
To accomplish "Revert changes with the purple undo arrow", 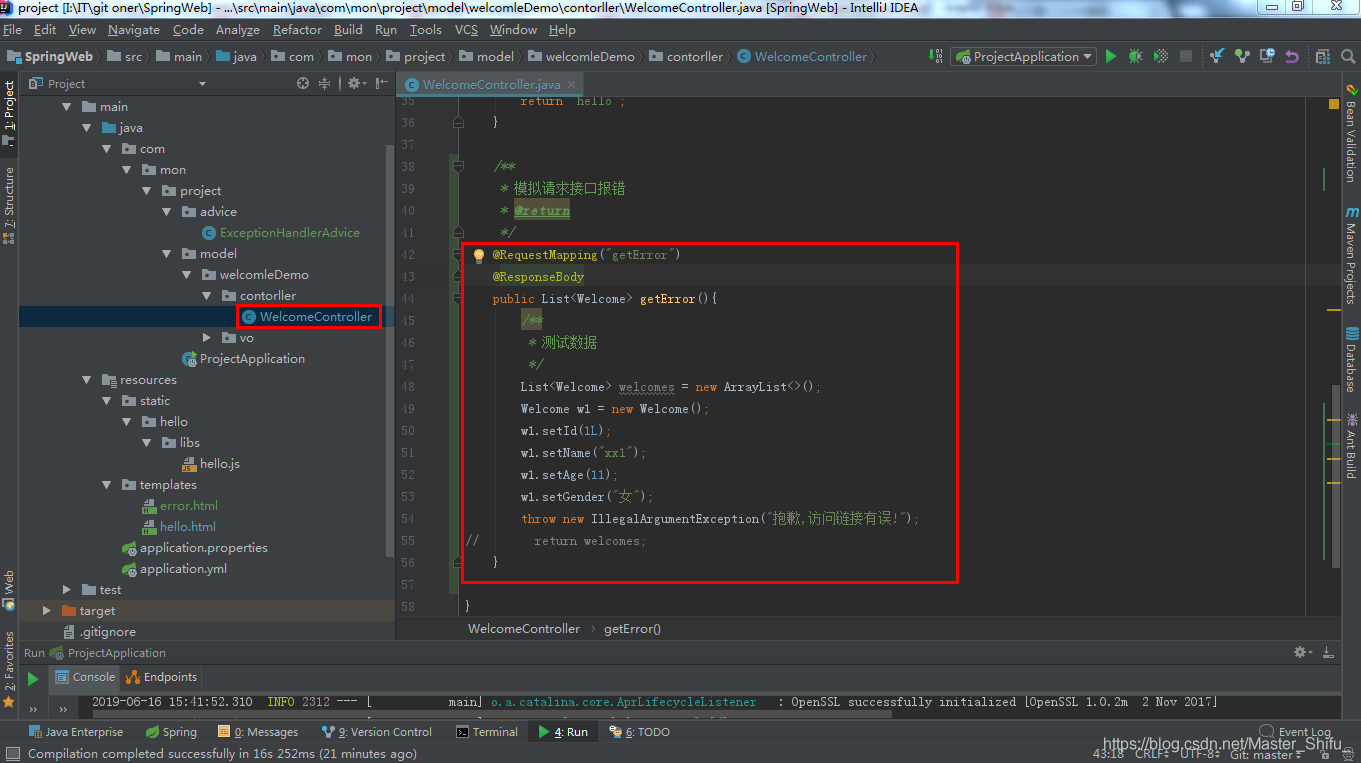I will pyautogui.click(x=1292, y=57).
